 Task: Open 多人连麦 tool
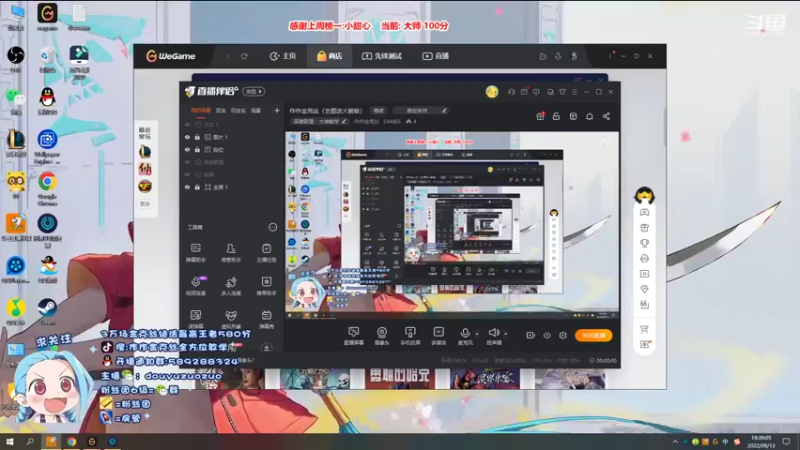pos(231,286)
